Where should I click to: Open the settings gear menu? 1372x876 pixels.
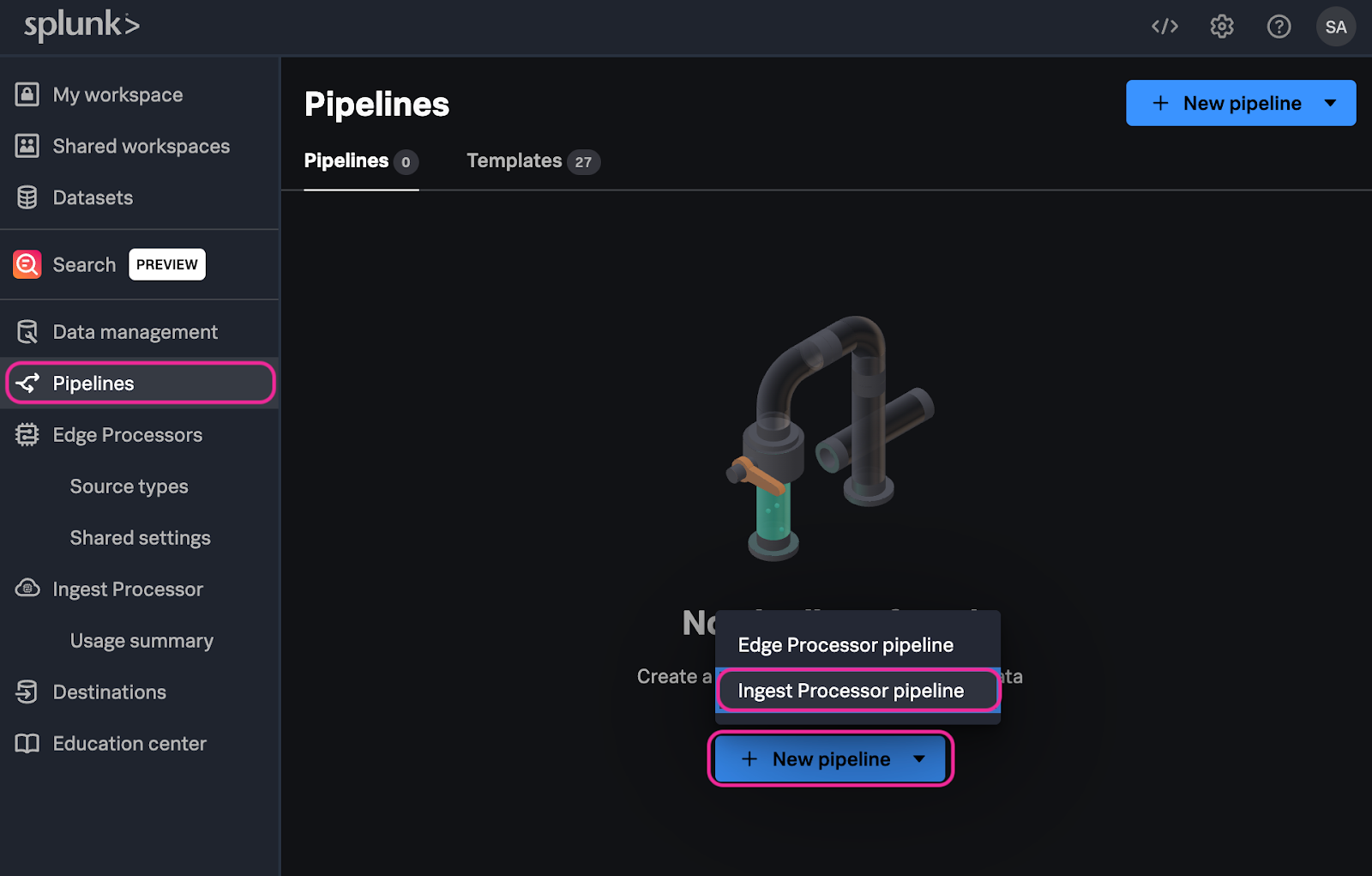1221,27
